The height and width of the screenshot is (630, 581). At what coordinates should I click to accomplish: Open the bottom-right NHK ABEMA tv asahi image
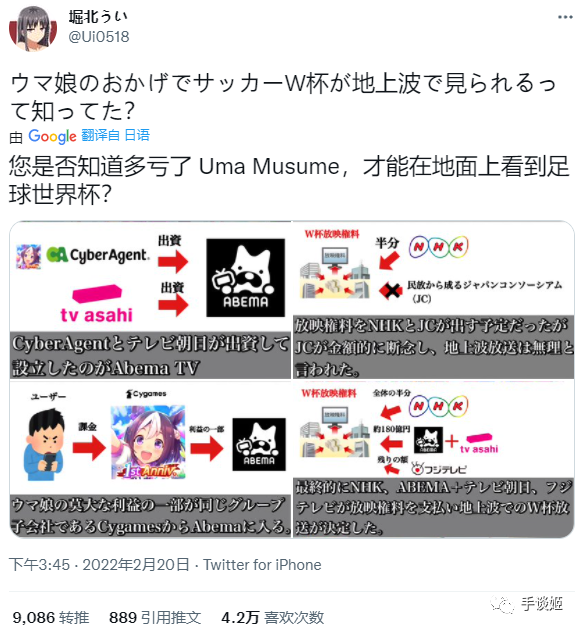tap(434, 459)
